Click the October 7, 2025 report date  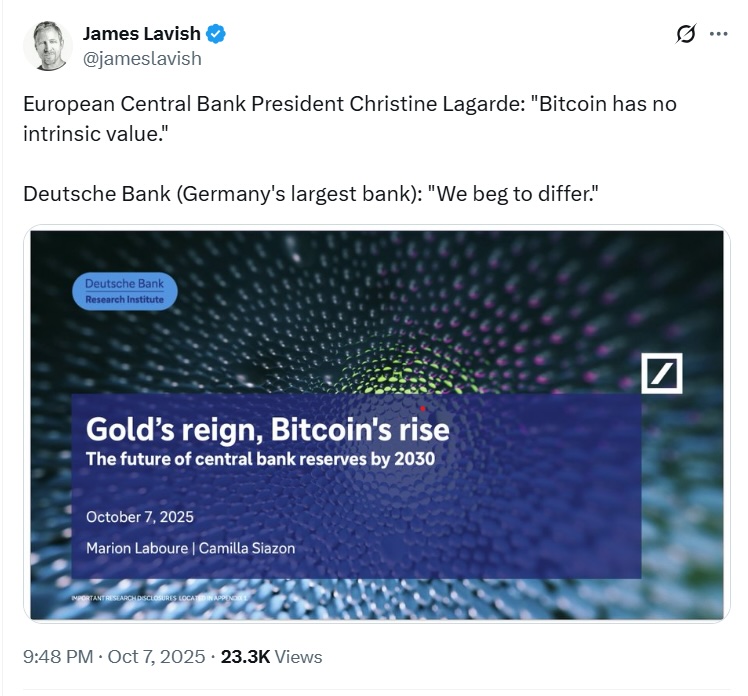[x=140, y=517]
